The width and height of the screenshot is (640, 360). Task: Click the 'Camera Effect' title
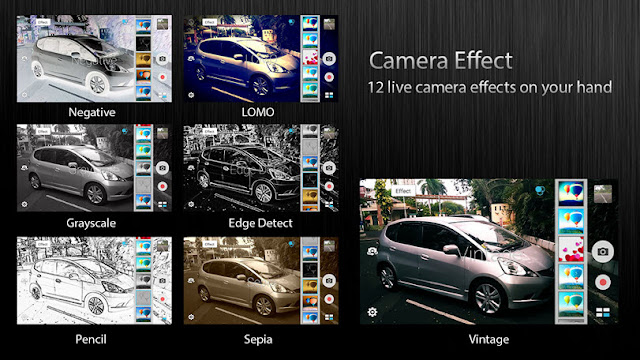[441, 61]
